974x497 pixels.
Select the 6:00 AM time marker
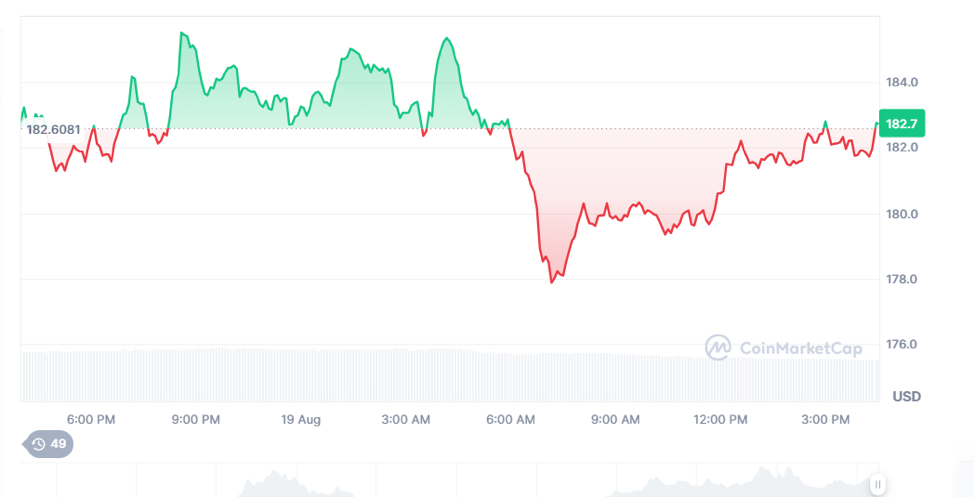511,420
